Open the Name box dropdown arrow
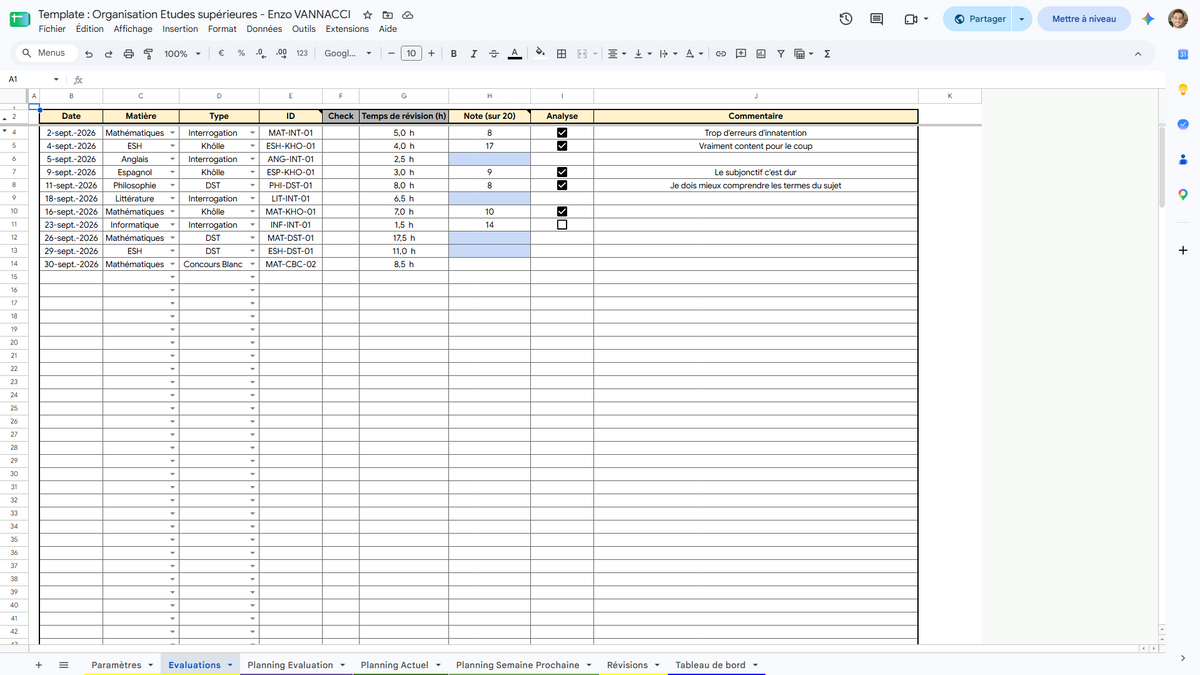This screenshot has width=1200, height=675. pyautogui.click(x=56, y=79)
